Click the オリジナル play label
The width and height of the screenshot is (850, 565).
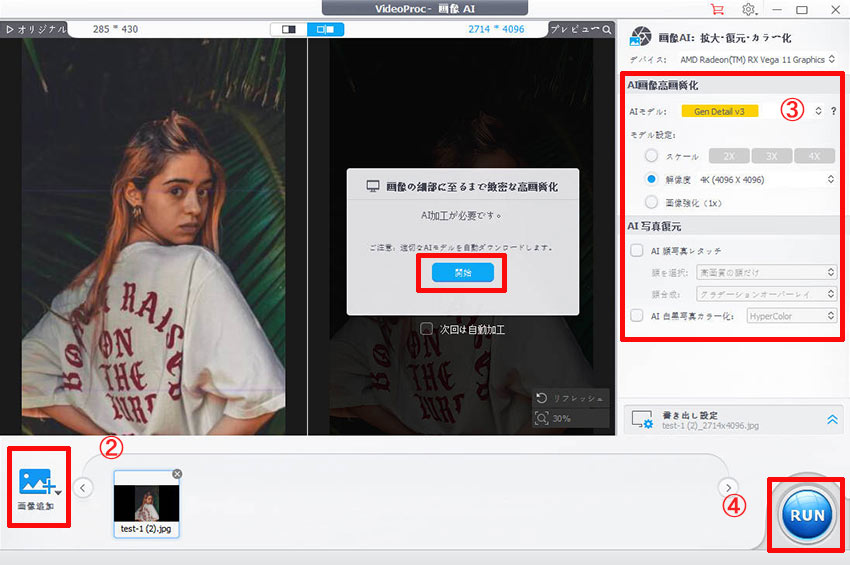coord(36,29)
